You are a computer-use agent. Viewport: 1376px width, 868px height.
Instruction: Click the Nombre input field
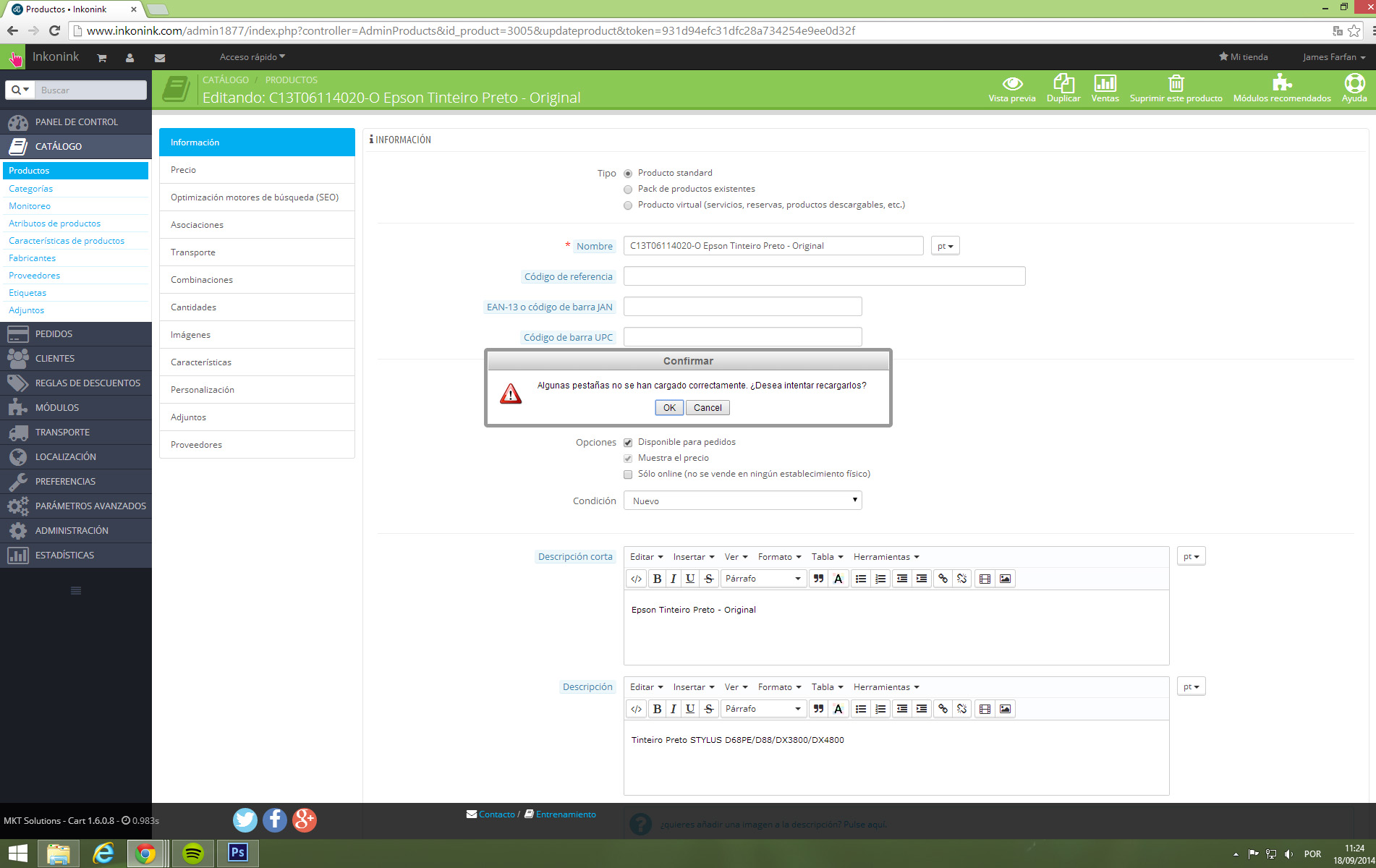(x=773, y=246)
